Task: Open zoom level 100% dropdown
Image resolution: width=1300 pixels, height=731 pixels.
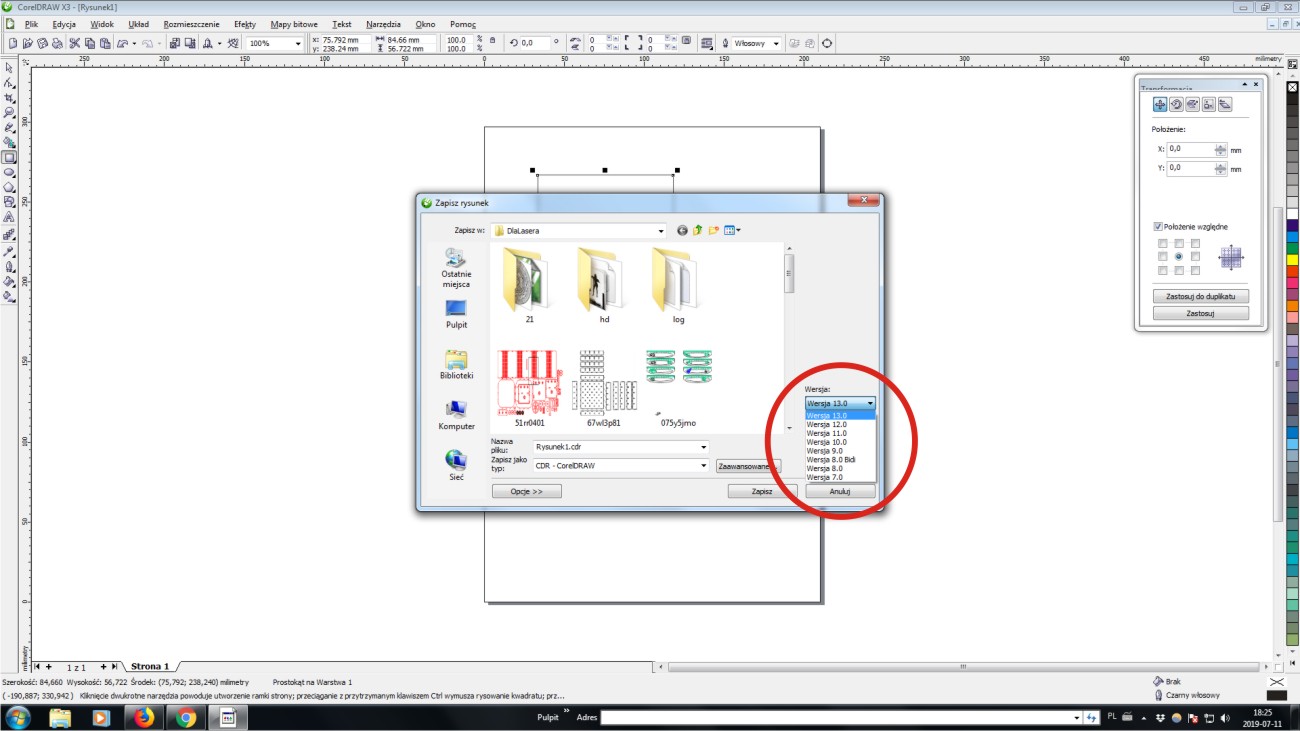Action: click(298, 44)
